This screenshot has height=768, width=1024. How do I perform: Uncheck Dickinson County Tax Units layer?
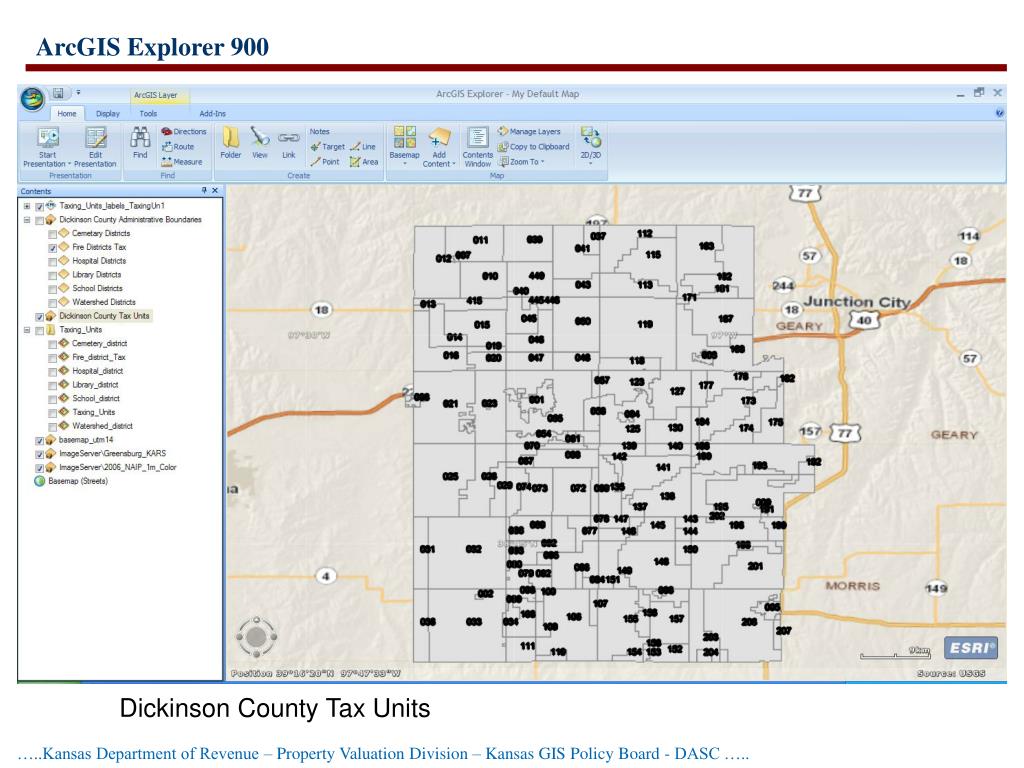click(40, 317)
